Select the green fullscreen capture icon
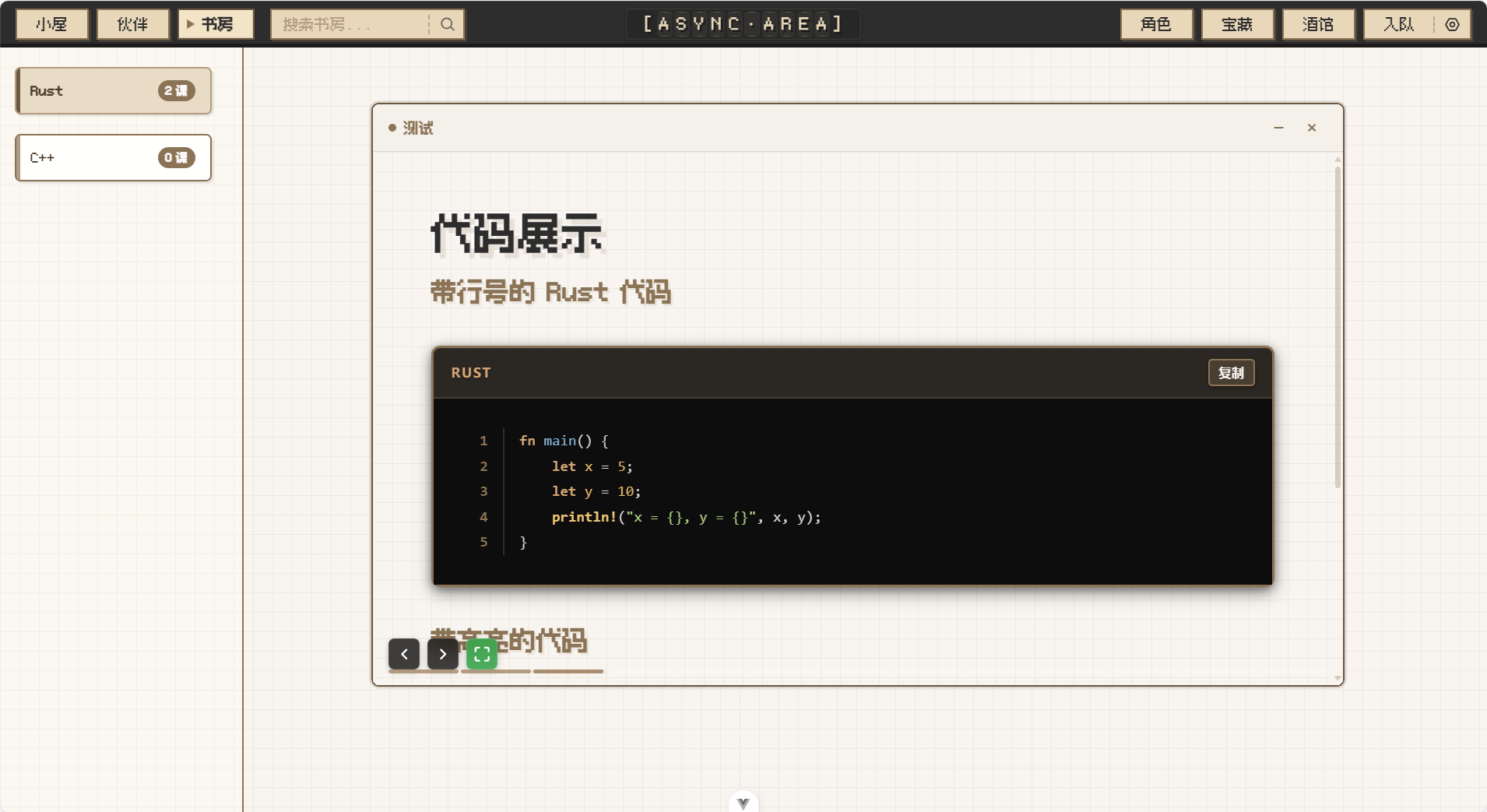 click(481, 654)
